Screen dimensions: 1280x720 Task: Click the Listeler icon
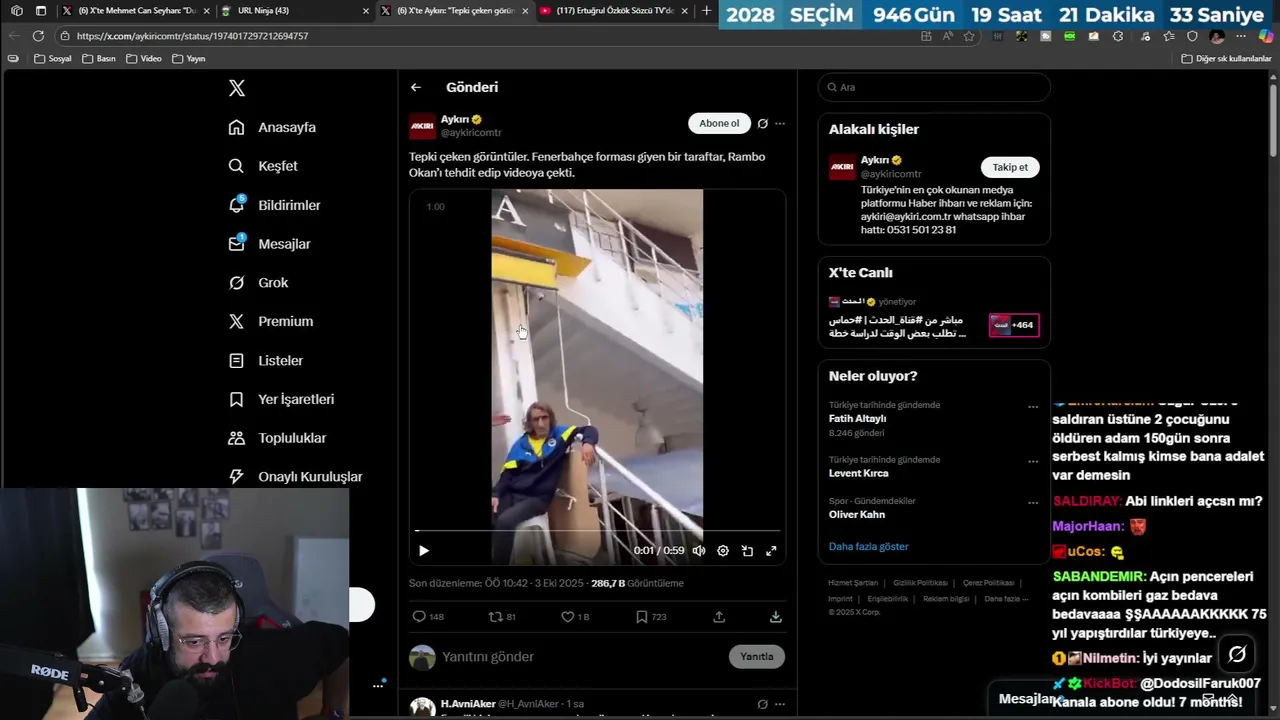236,360
